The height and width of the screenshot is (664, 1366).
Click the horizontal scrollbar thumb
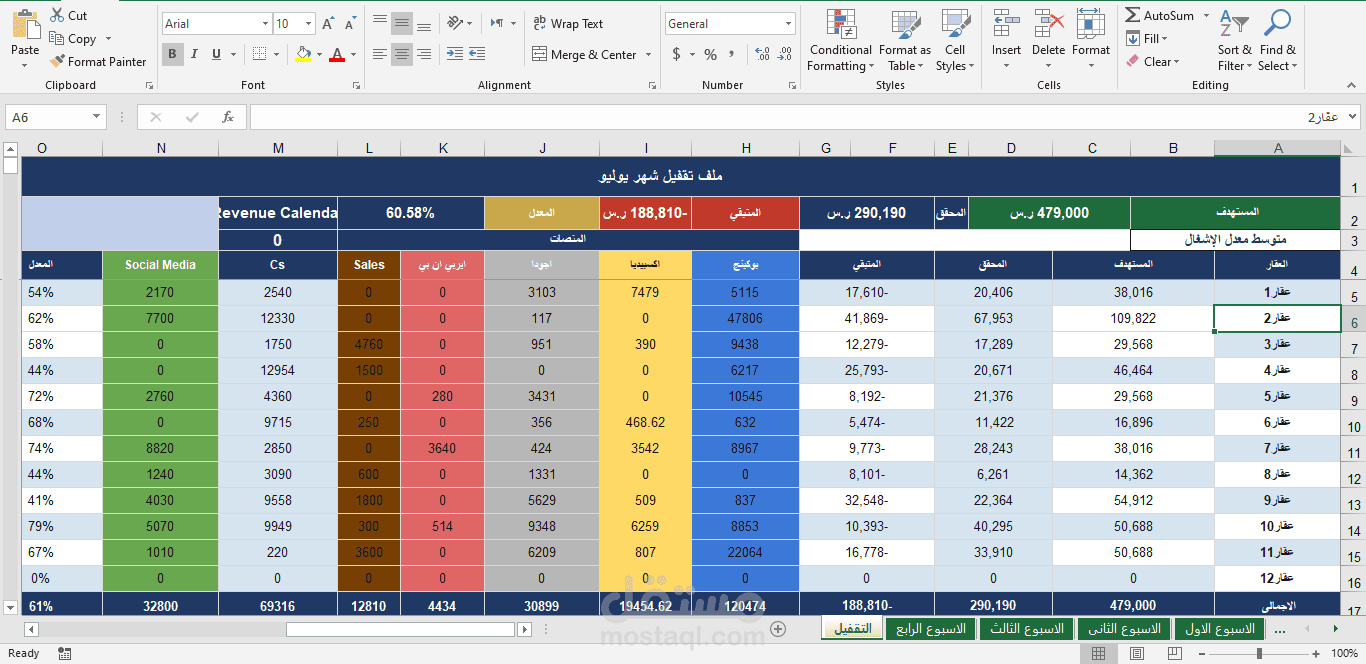(x=400, y=629)
